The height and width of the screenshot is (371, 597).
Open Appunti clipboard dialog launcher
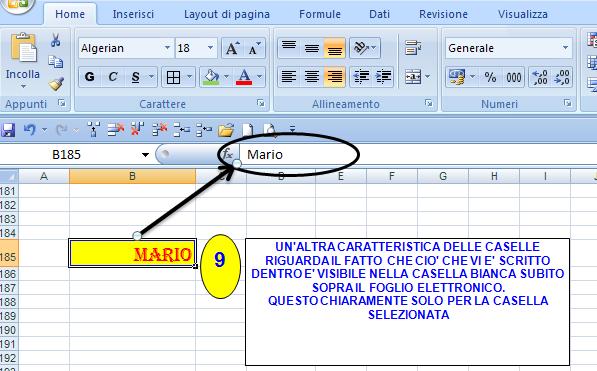pyautogui.click(x=62, y=103)
